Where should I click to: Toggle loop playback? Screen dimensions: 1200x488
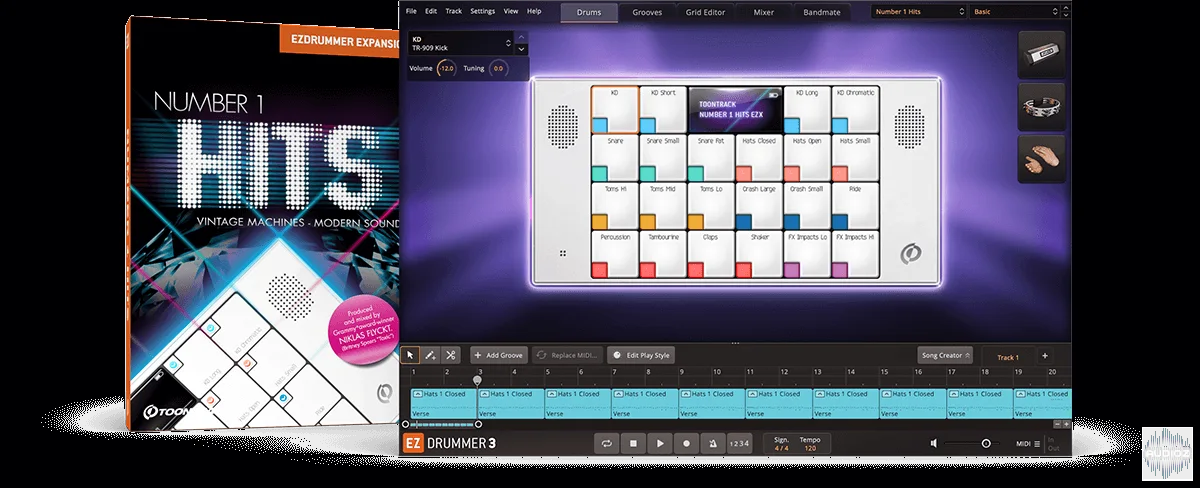pos(606,442)
